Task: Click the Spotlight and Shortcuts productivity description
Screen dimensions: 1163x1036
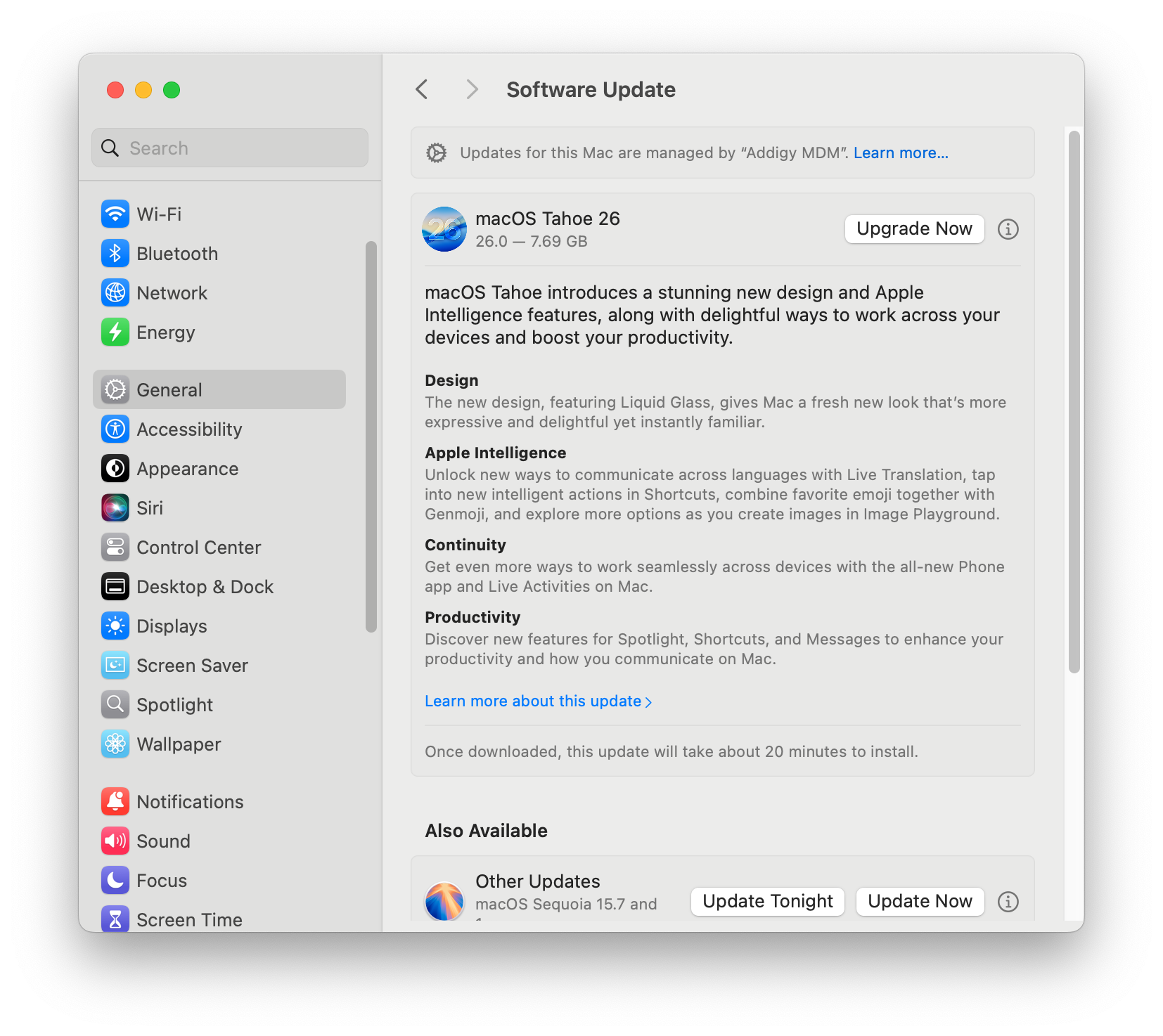Action: [714, 649]
